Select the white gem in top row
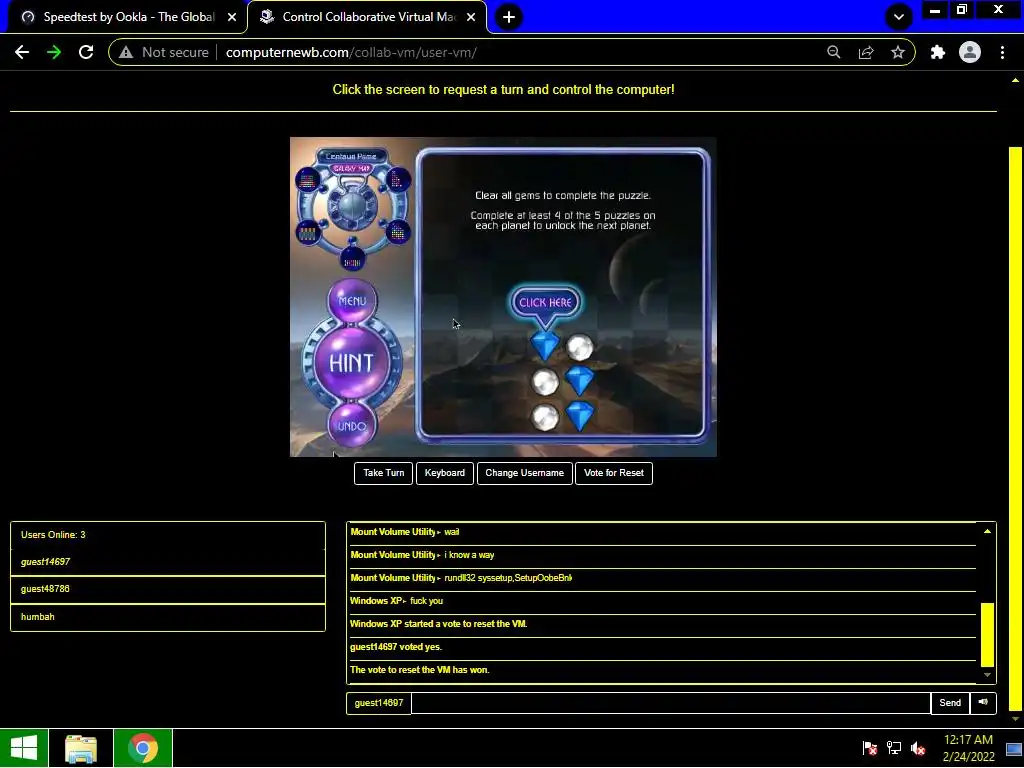The image size is (1024, 768). click(579, 347)
